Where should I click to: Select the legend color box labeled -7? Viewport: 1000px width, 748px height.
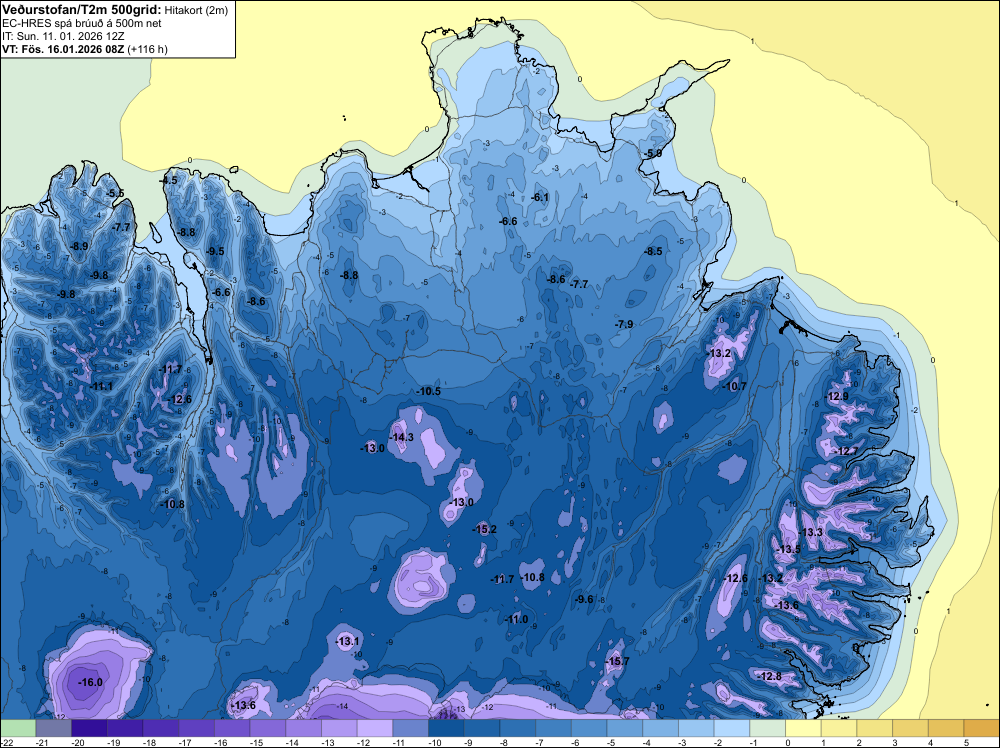[554, 728]
